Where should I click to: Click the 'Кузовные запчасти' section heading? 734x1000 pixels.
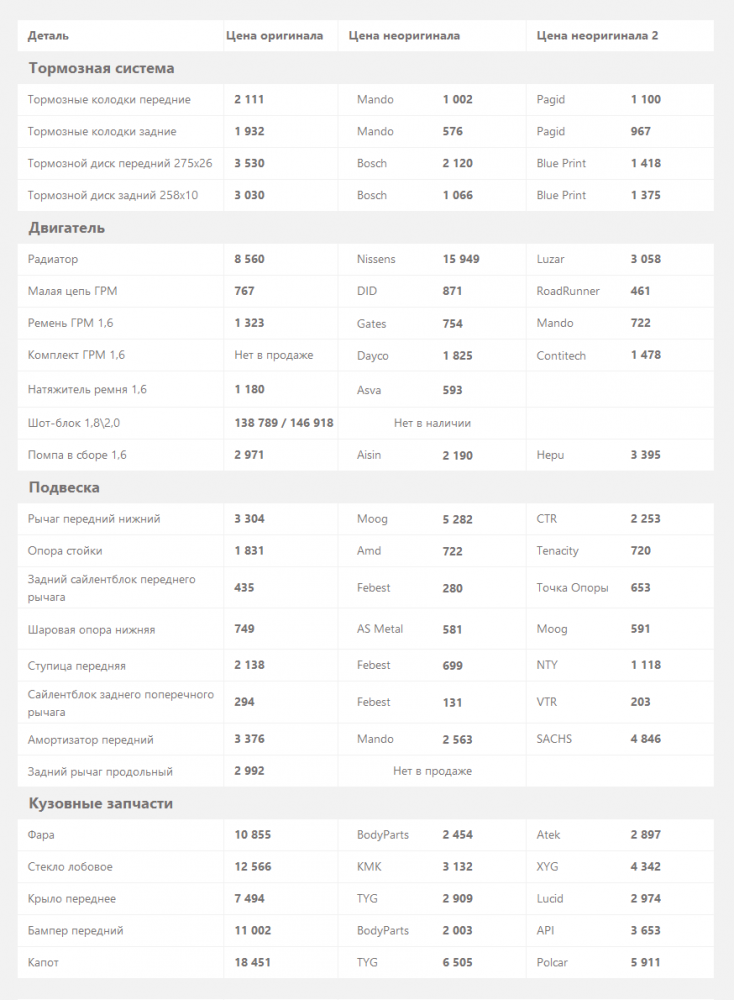pos(100,804)
